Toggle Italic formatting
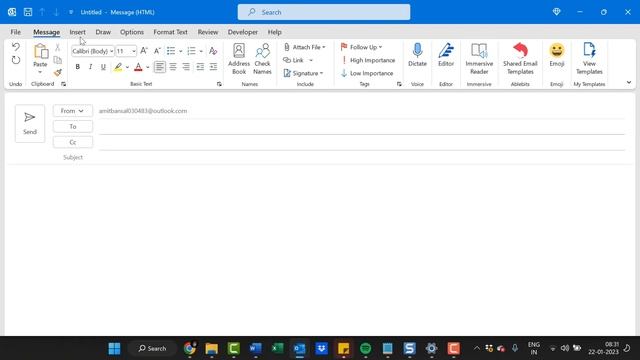The height and width of the screenshot is (360, 640). click(x=90, y=67)
